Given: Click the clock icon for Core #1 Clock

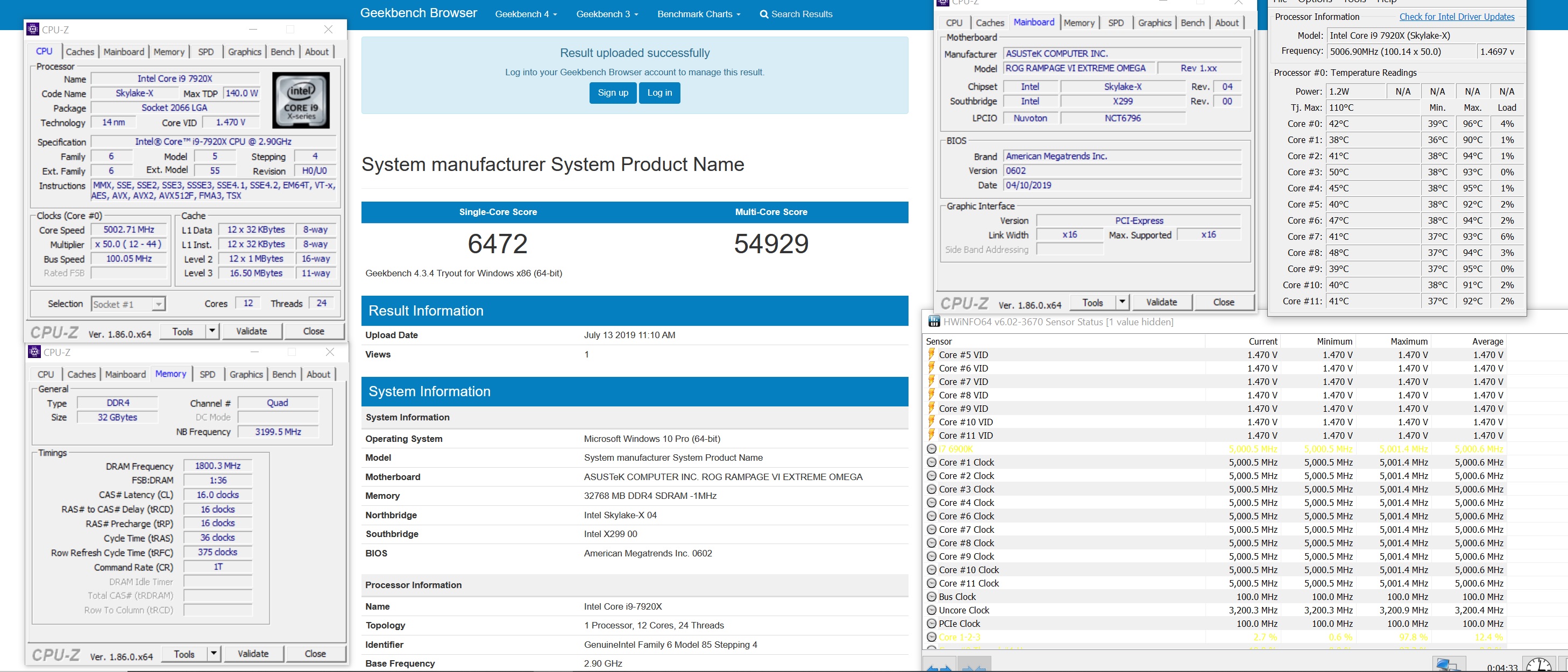Looking at the screenshot, I should point(931,462).
